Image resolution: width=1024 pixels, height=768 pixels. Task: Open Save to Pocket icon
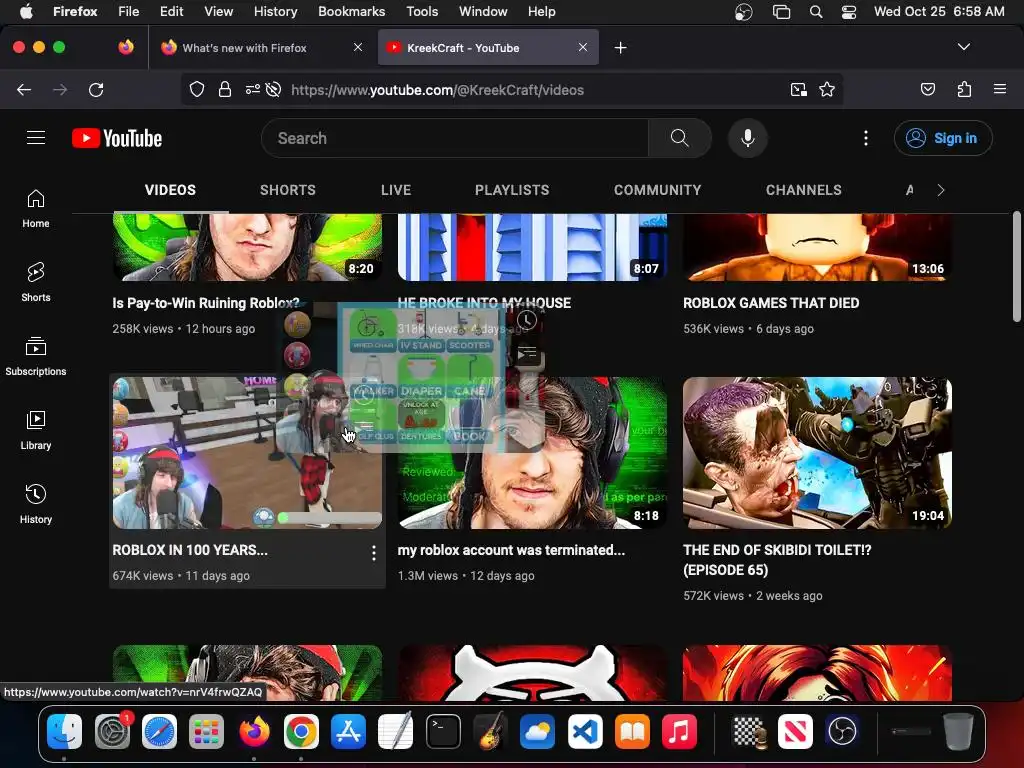(x=927, y=89)
